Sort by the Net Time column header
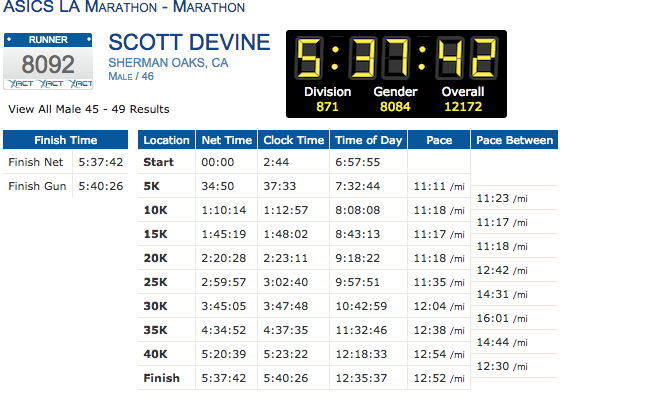 (229, 141)
